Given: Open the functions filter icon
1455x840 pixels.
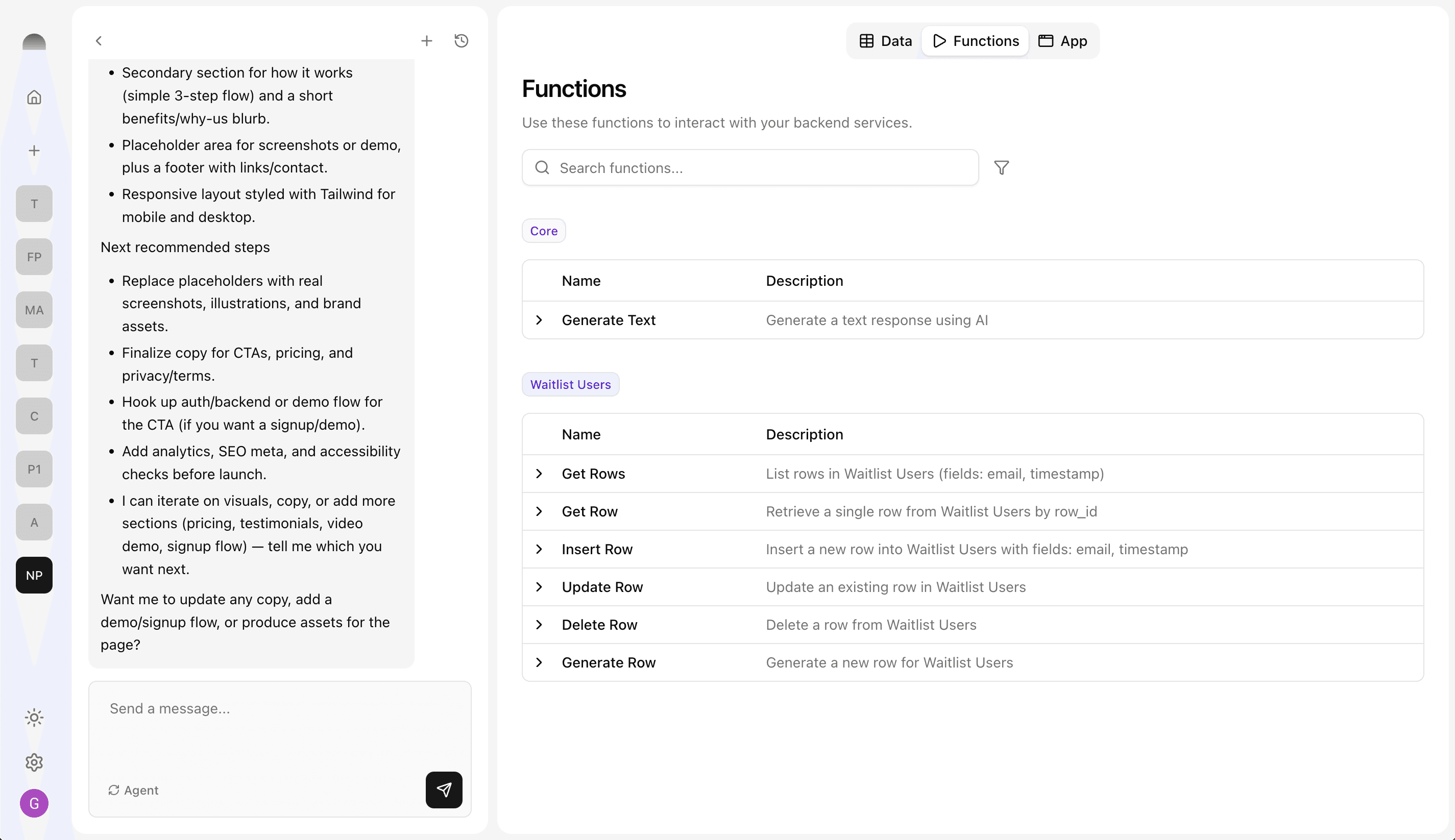Looking at the screenshot, I should click(x=1001, y=168).
